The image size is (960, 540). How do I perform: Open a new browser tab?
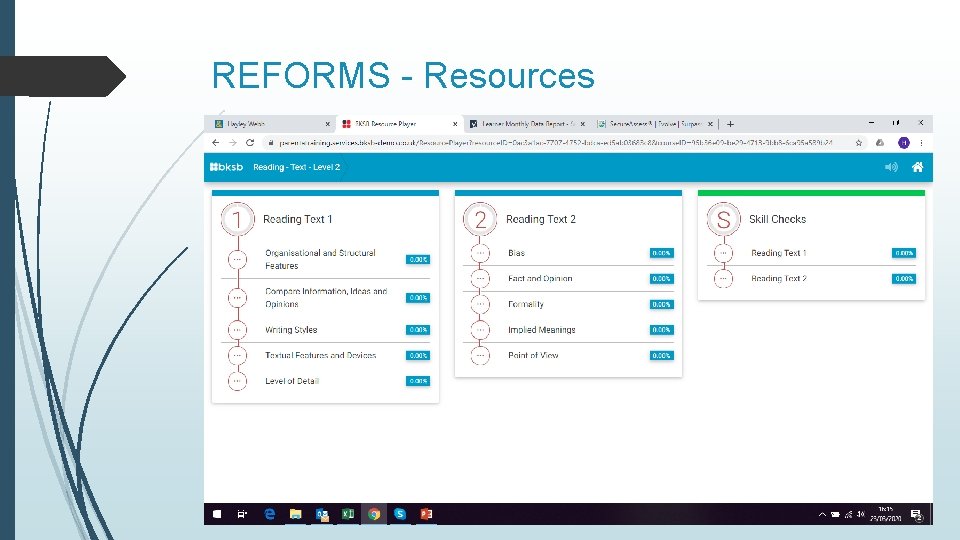coord(730,124)
